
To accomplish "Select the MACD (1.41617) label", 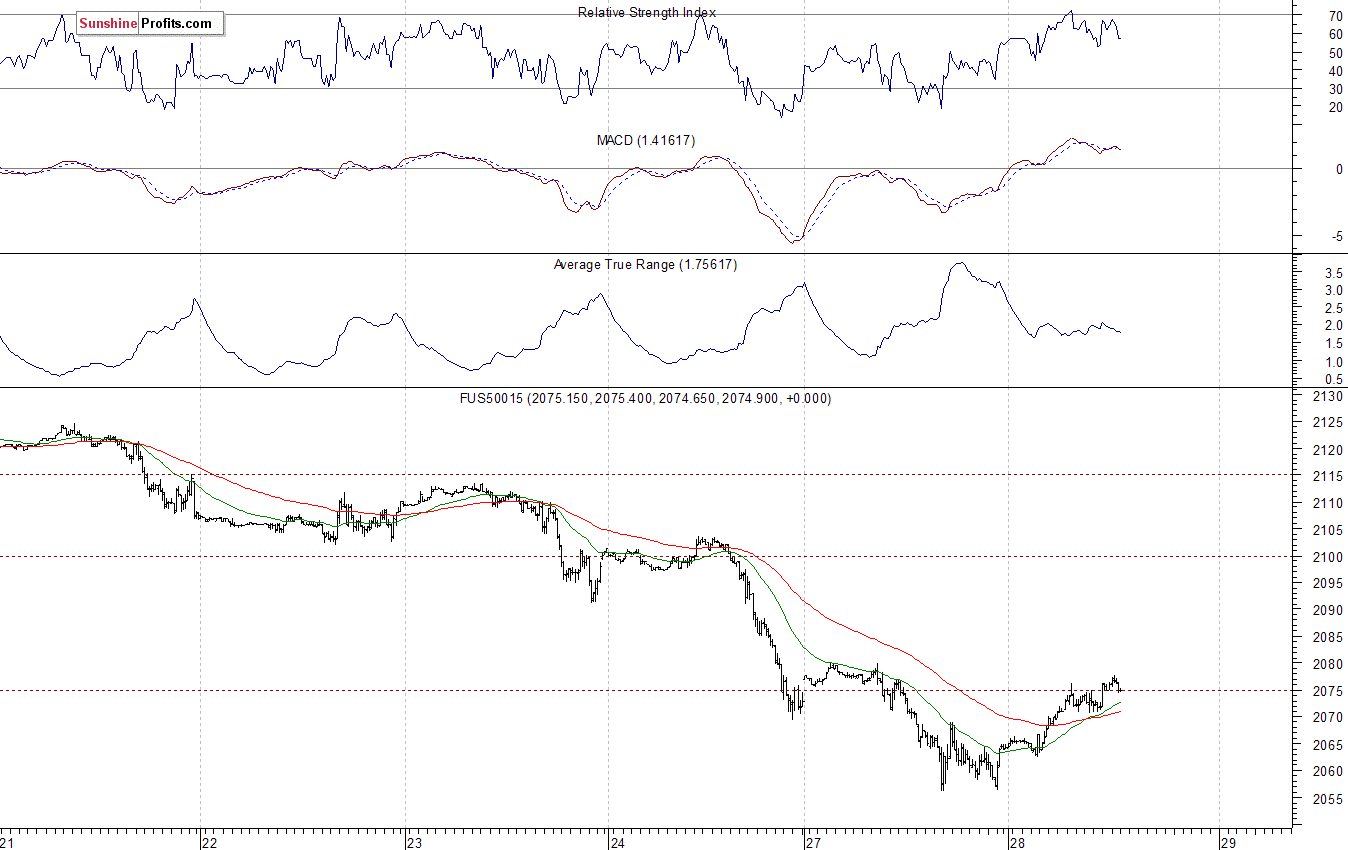I will tap(646, 141).
